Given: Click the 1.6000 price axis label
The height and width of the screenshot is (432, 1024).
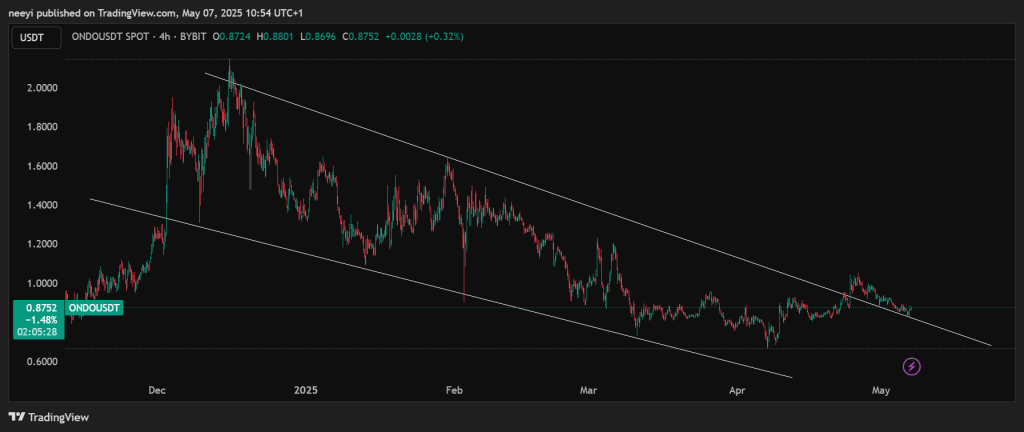Looking at the screenshot, I should tap(44, 166).
